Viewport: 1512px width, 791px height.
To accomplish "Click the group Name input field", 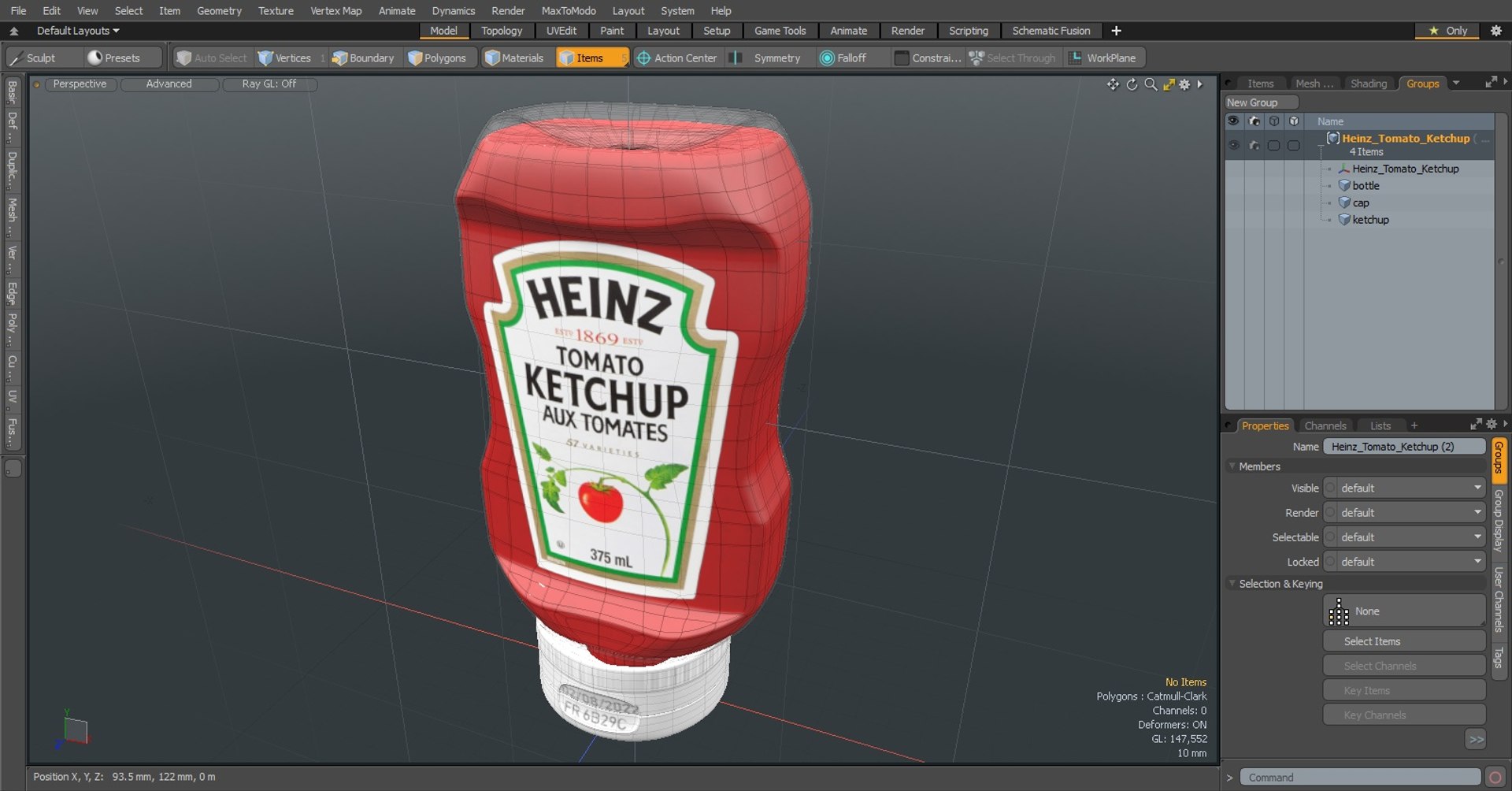I will 1405,446.
